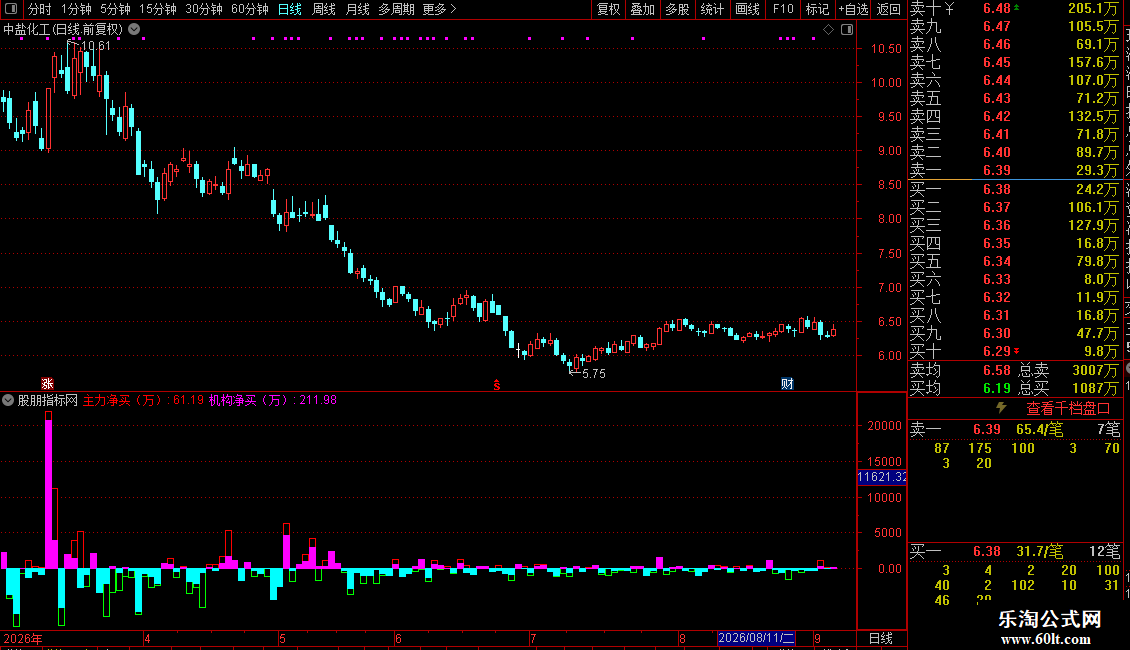Open 查看千档盘口 link
Image resolution: width=1130 pixels, height=650 pixels.
click(x=1068, y=409)
